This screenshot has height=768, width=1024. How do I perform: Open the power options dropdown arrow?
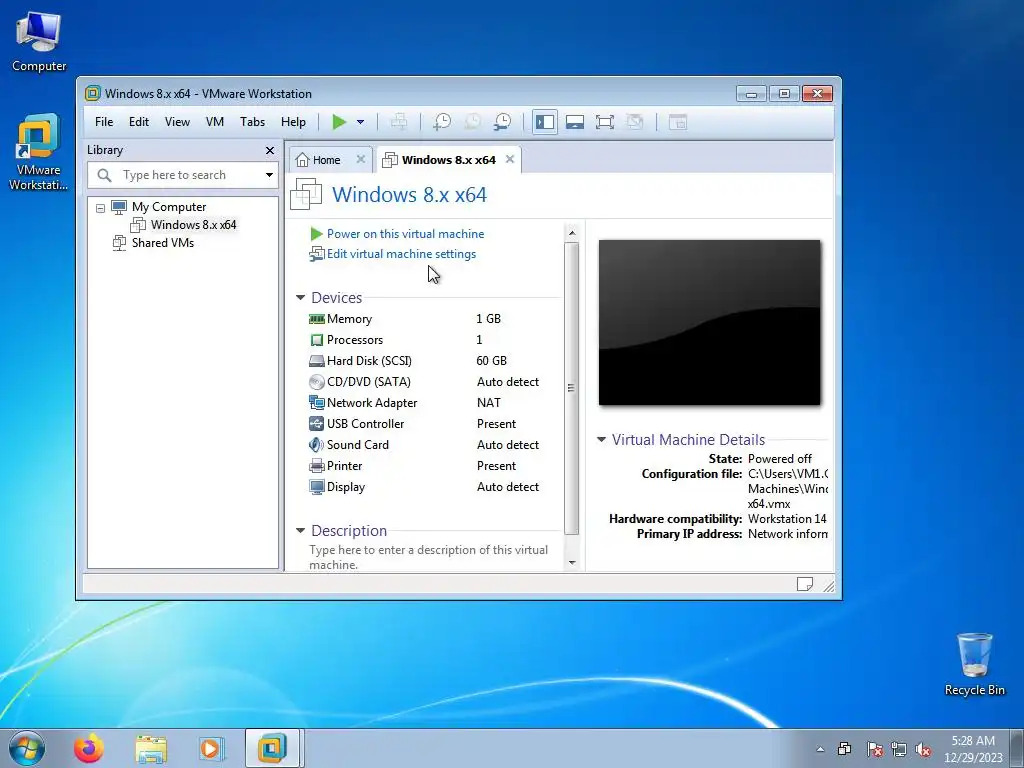[360, 122]
